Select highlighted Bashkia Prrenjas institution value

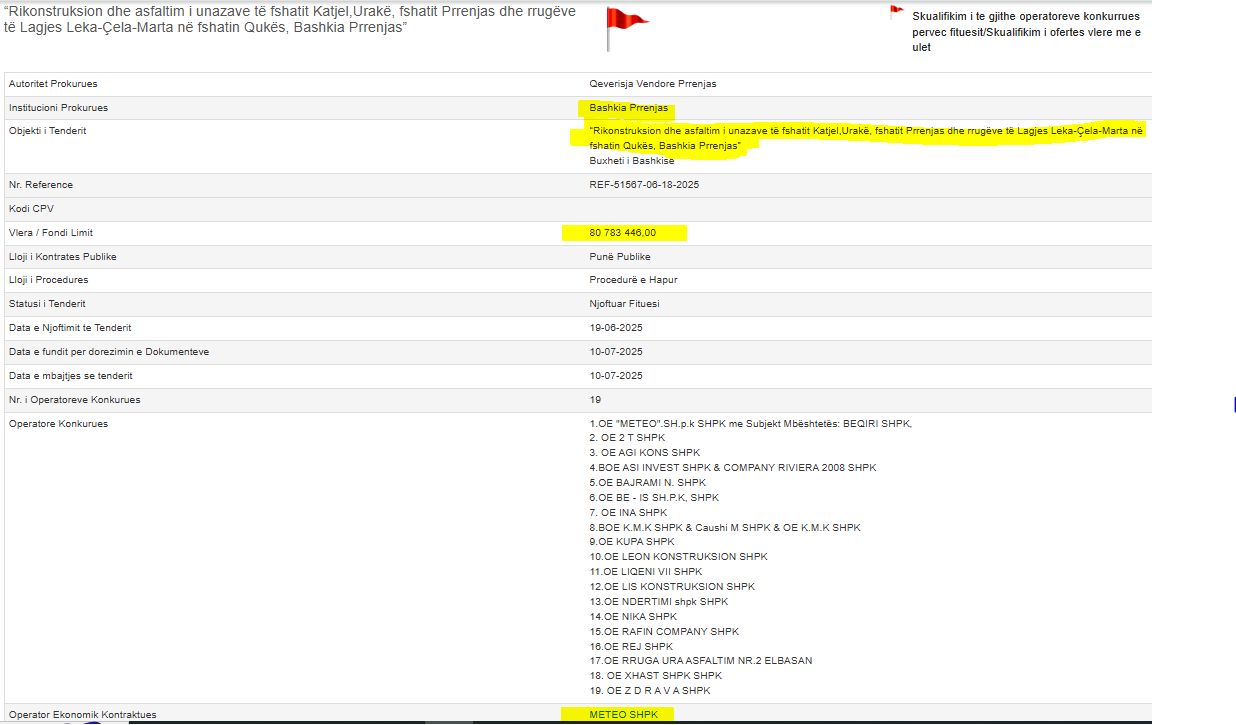point(628,108)
